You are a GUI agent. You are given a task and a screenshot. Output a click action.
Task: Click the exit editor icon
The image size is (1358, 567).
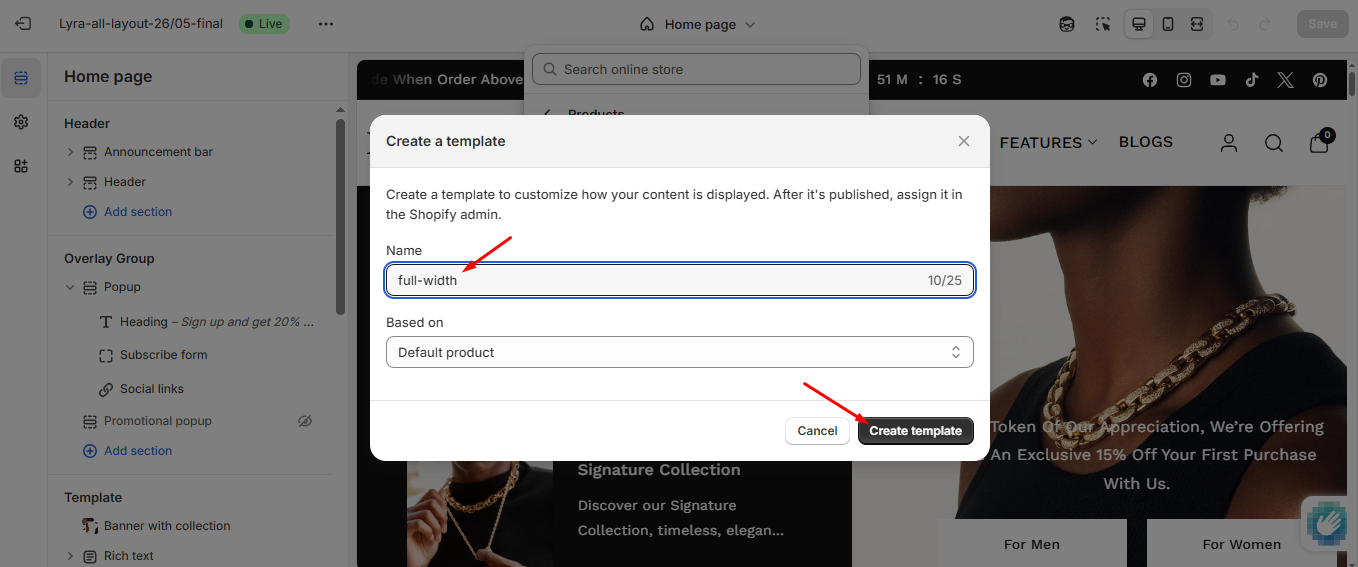point(23,24)
